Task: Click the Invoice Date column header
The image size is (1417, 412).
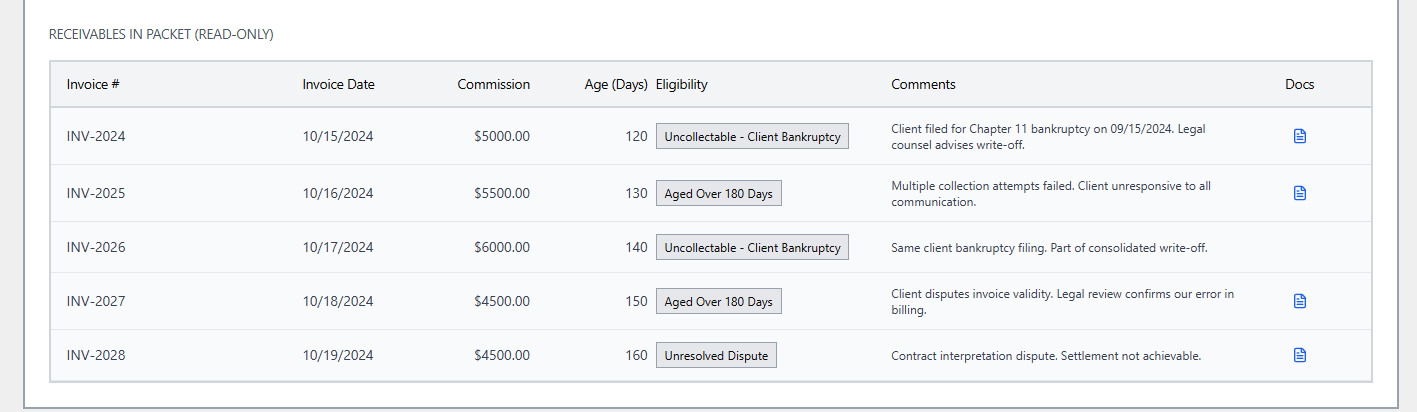Action: point(339,85)
